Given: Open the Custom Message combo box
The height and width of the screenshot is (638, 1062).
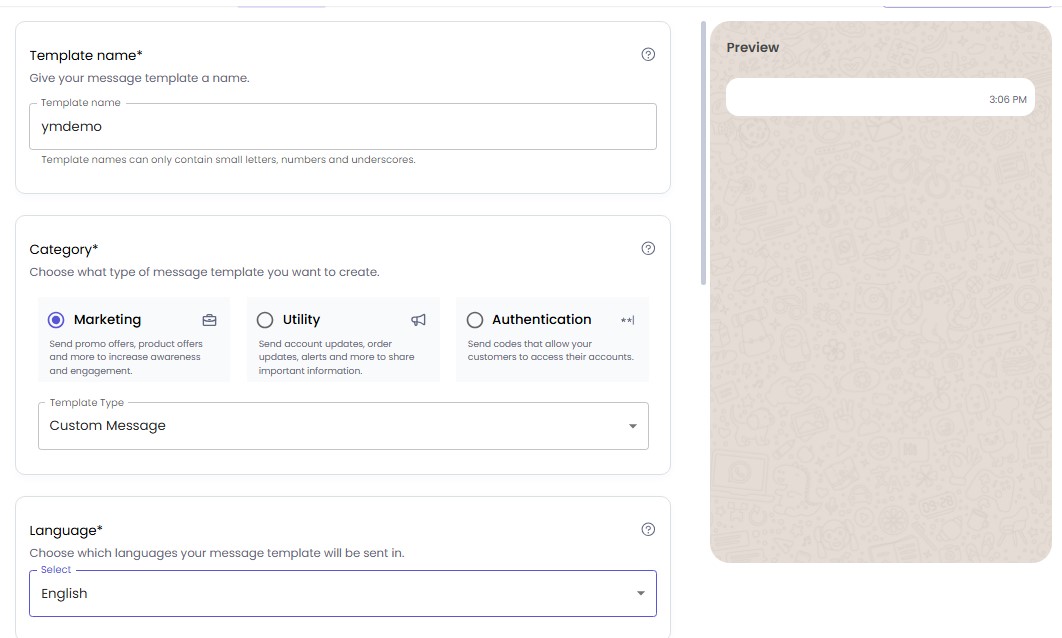Looking at the screenshot, I should pos(330,426).
